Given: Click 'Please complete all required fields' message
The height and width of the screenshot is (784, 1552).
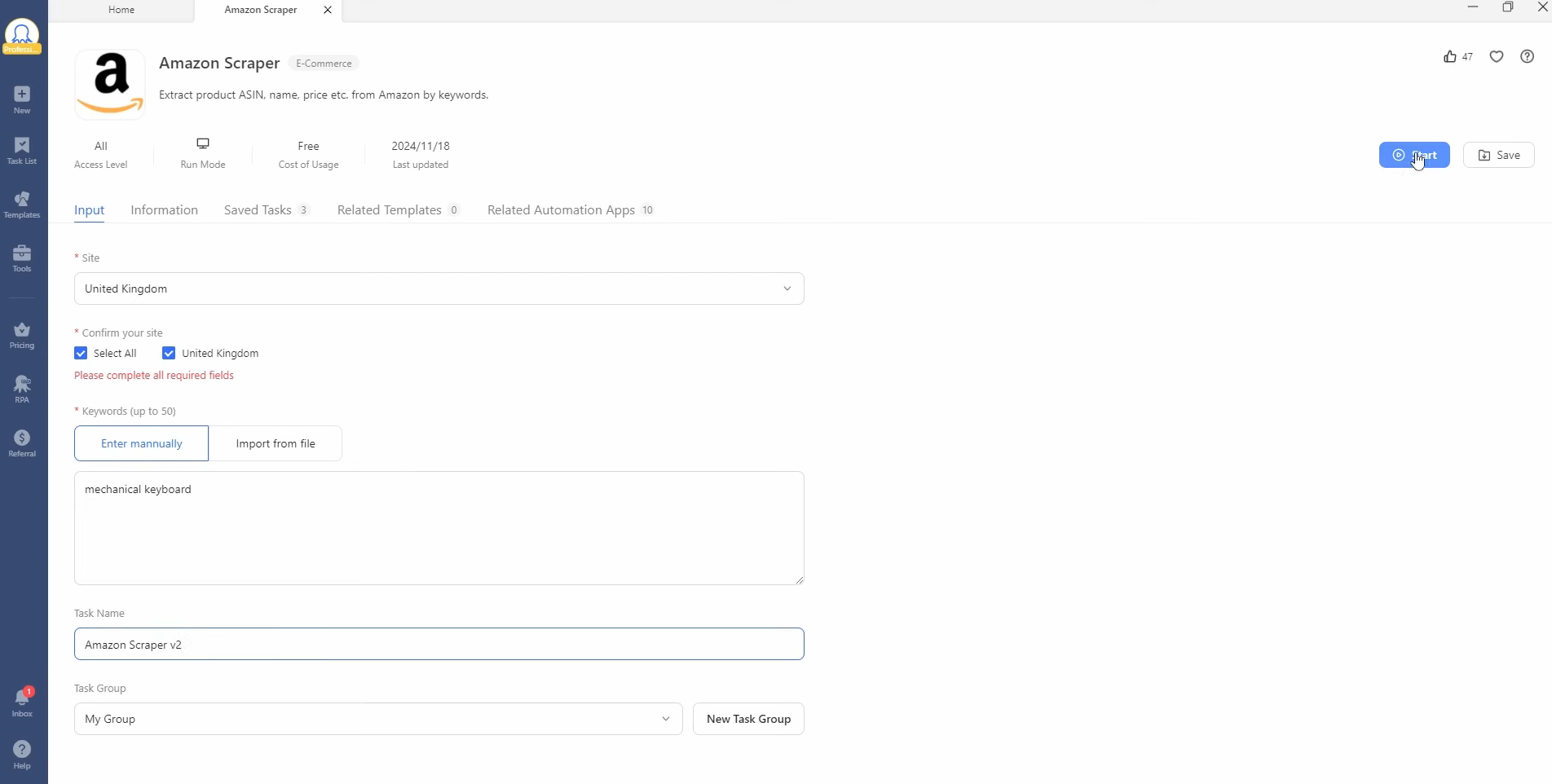Looking at the screenshot, I should click(x=154, y=375).
